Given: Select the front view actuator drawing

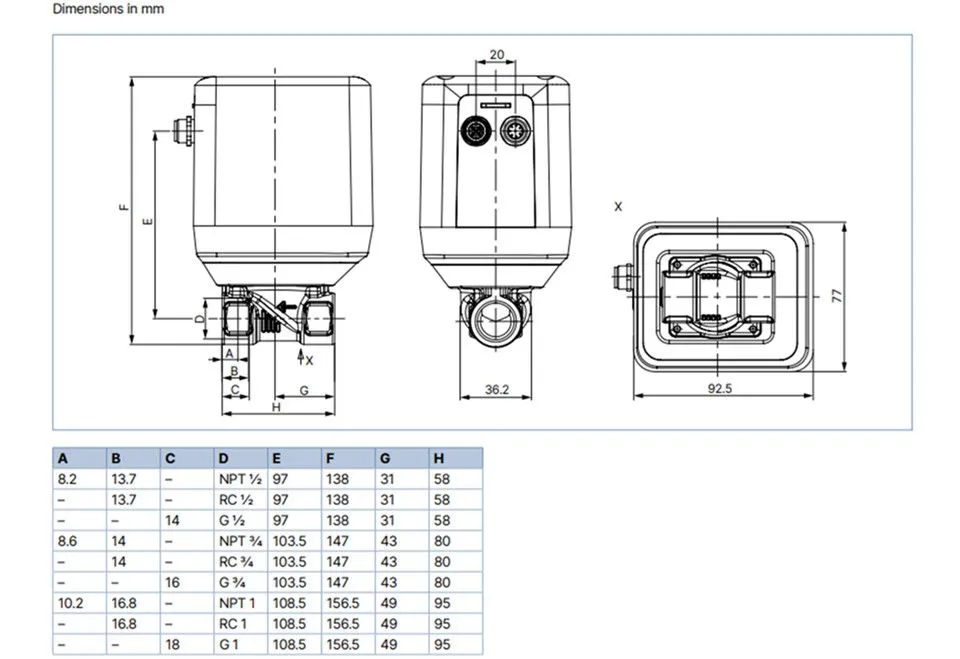Looking at the screenshot, I should 496,214.
